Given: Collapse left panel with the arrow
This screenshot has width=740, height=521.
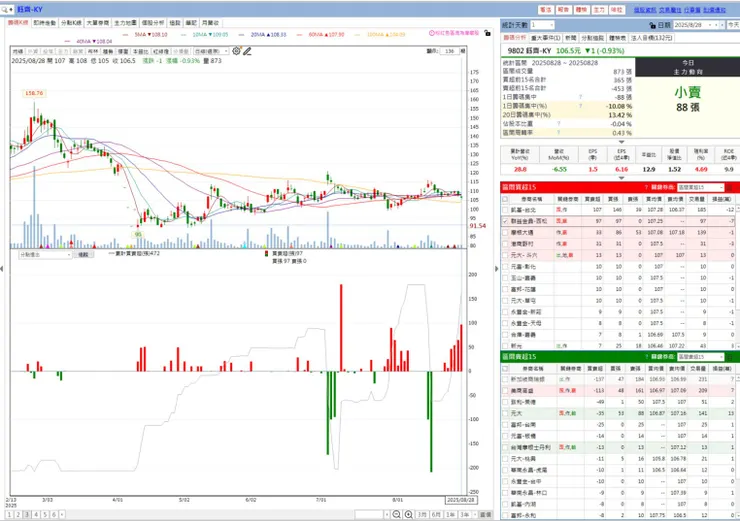Looking at the screenshot, I should (x=2, y=269).
